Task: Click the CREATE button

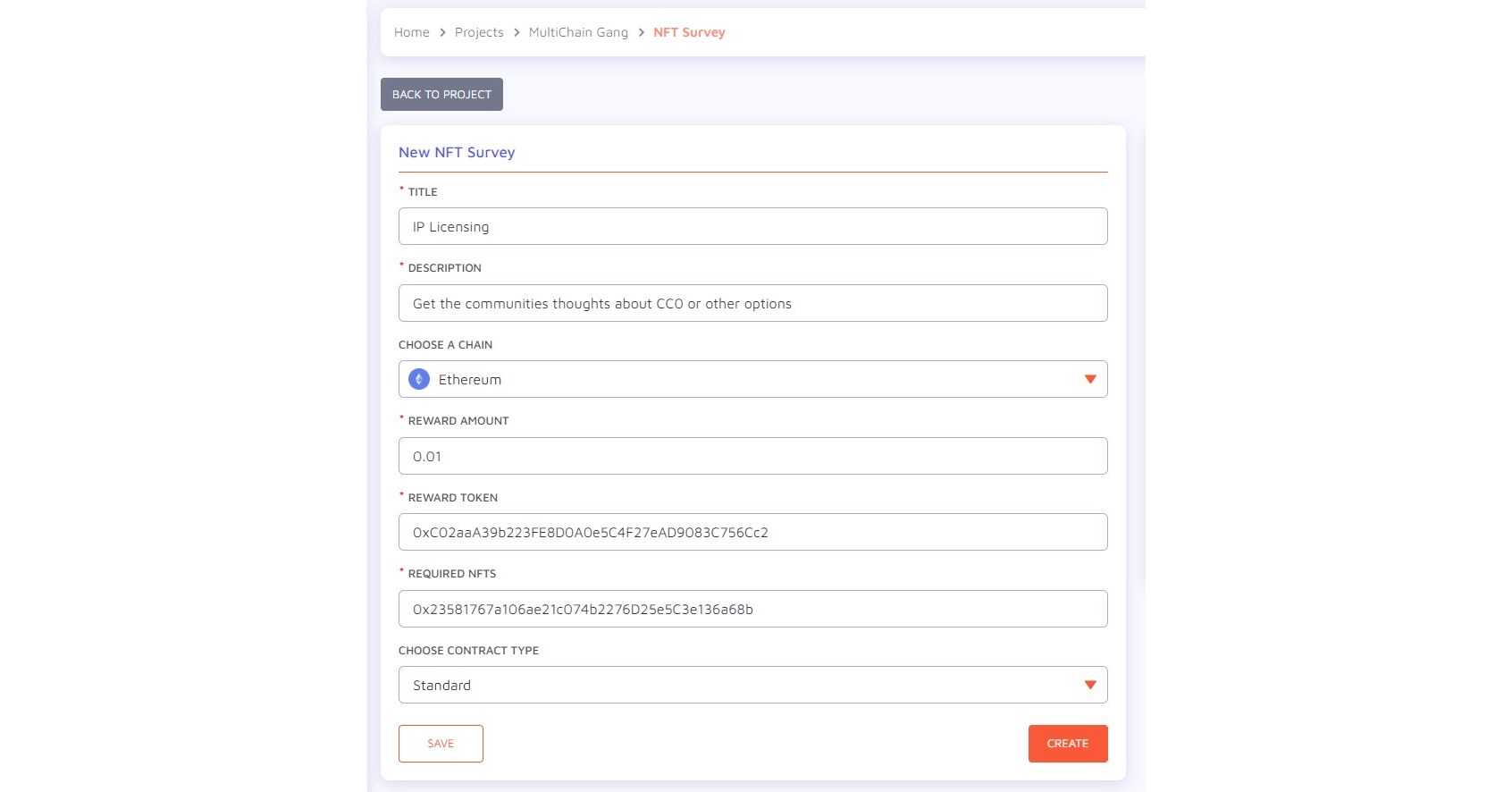Action: [1067, 743]
